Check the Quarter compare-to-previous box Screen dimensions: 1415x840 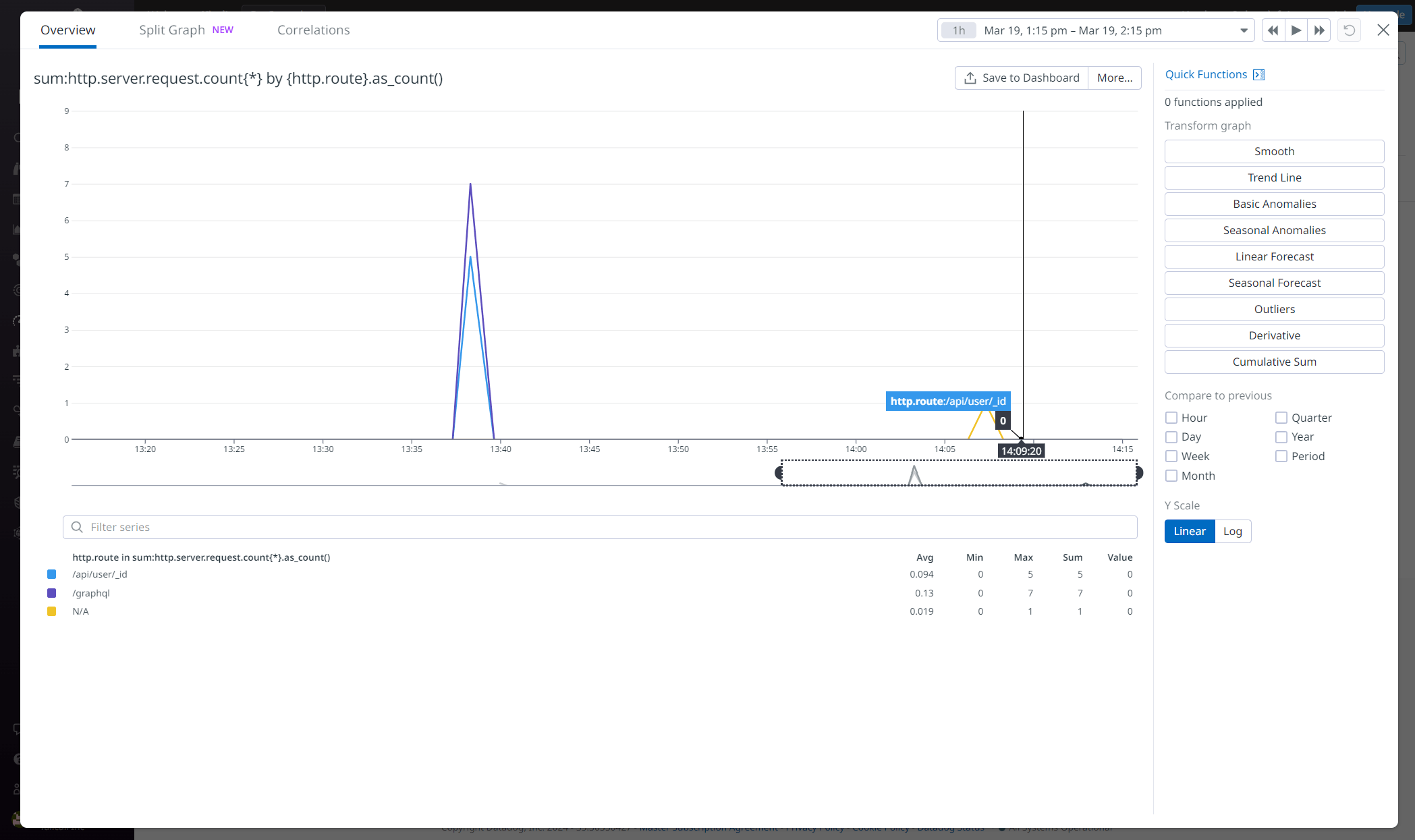[1280, 417]
